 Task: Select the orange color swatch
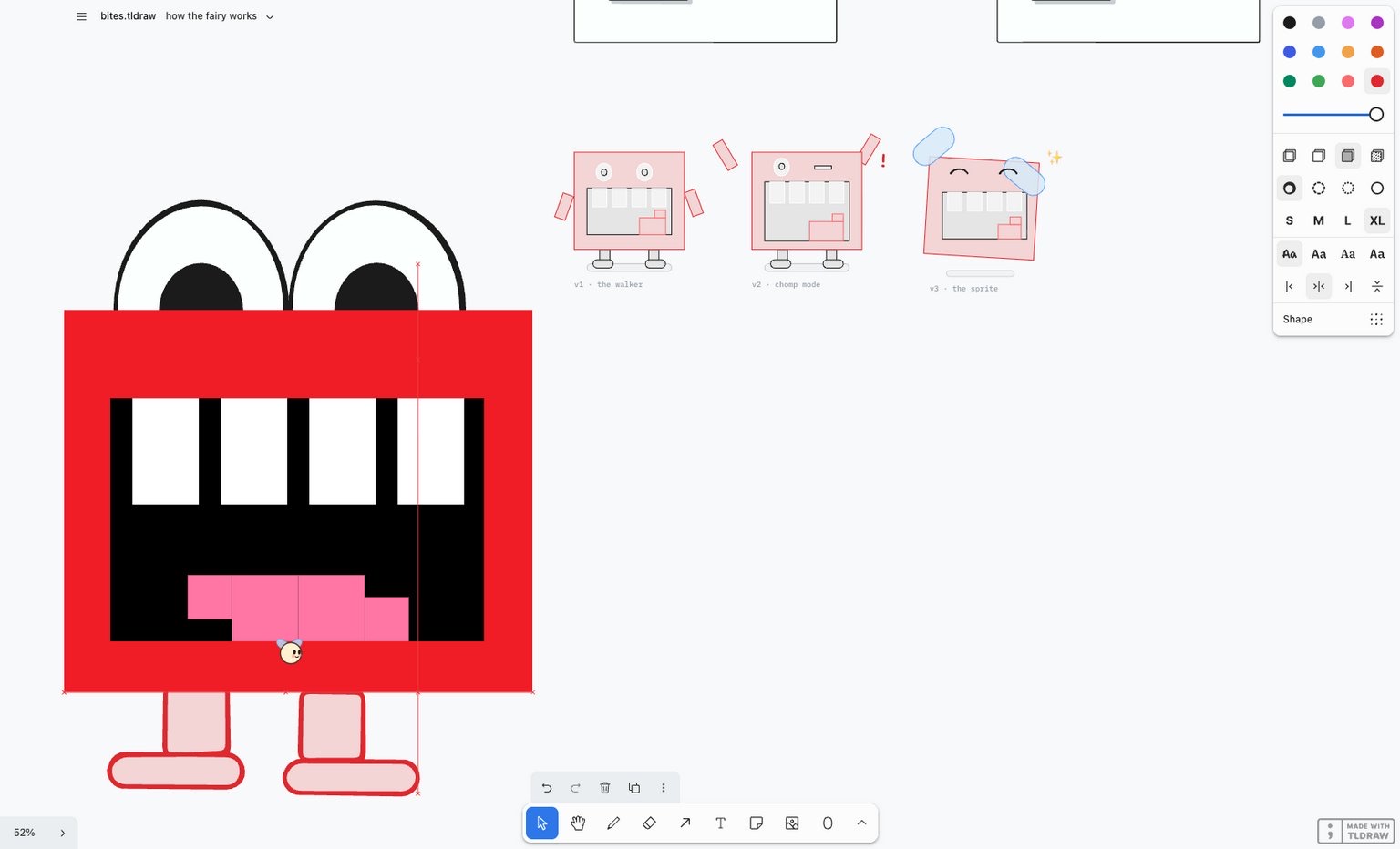click(1376, 52)
